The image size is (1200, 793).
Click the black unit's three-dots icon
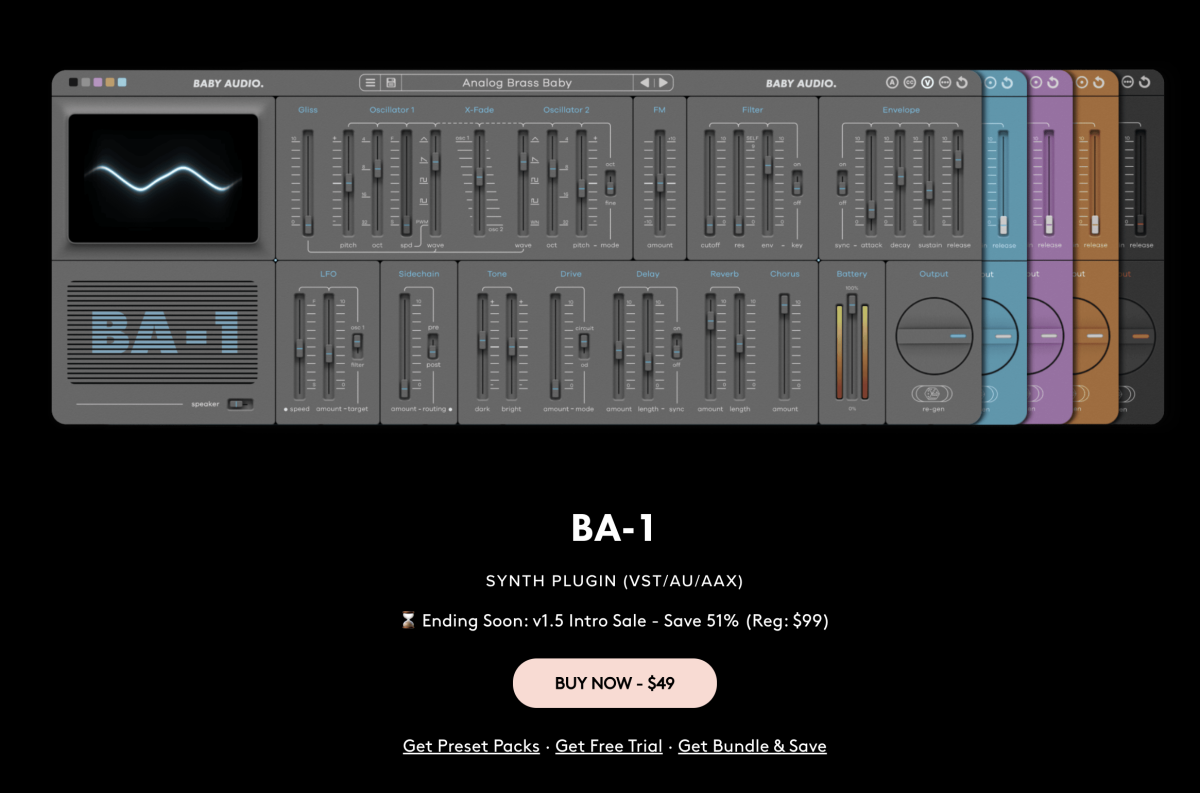[1128, 83]
